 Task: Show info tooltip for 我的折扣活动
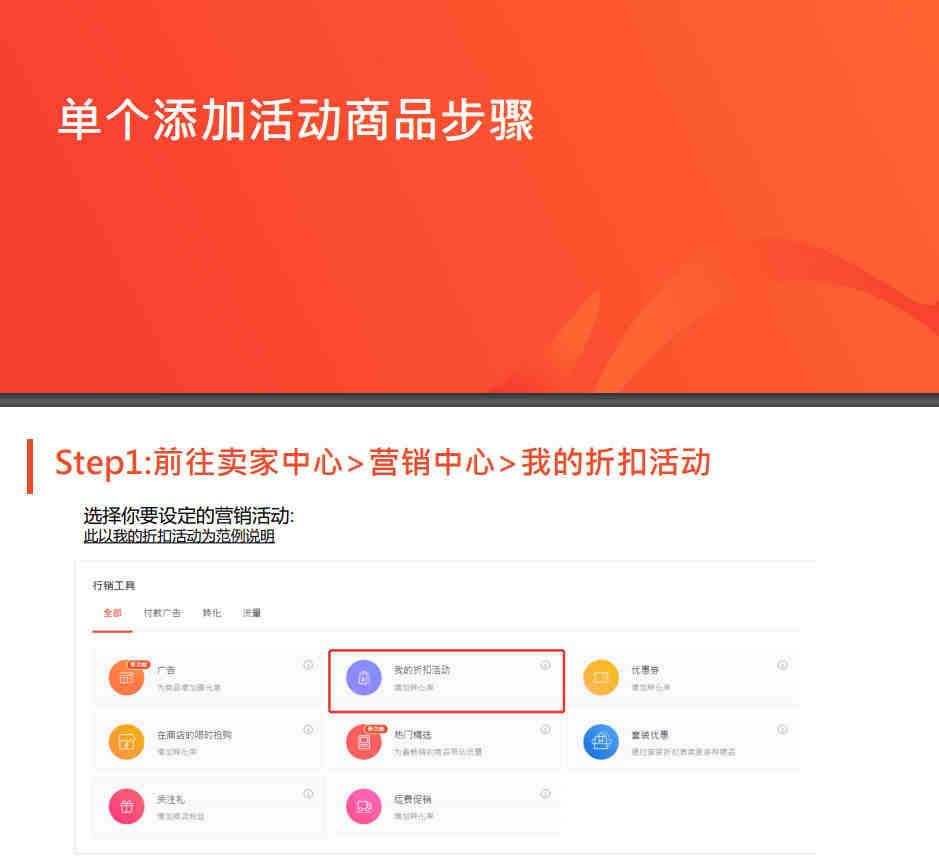pyautogui.click(x=545, y=665)
